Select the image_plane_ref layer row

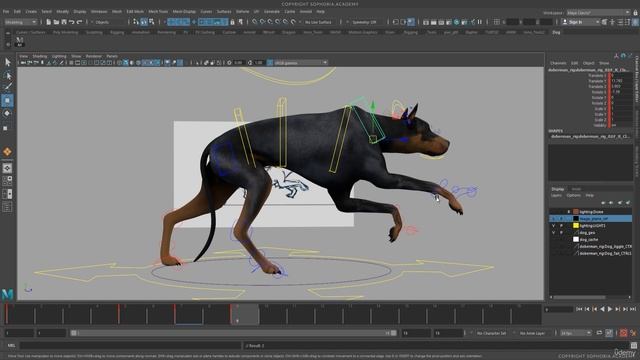tap(591, 218)
